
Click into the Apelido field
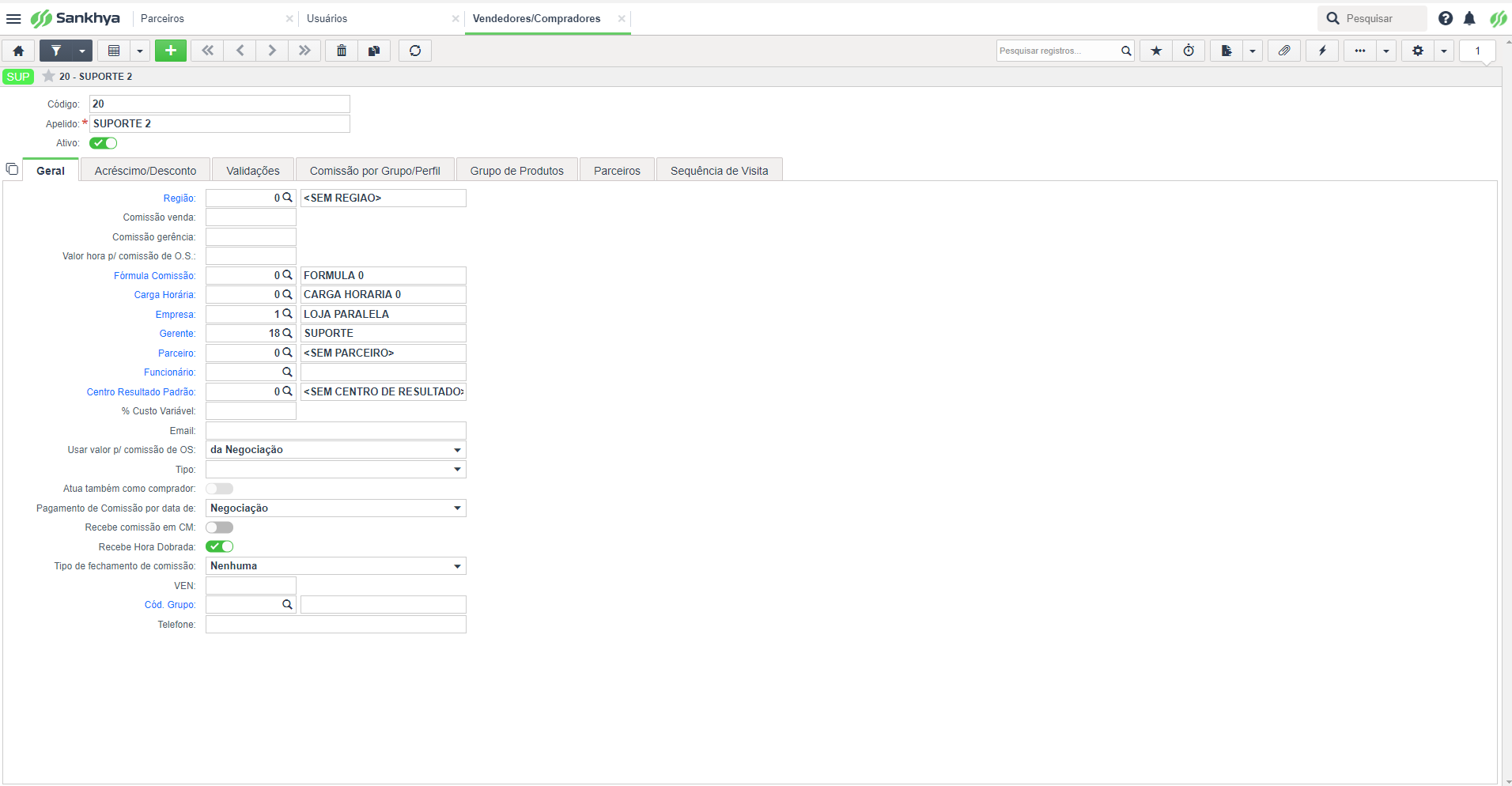tap(220, 123)
